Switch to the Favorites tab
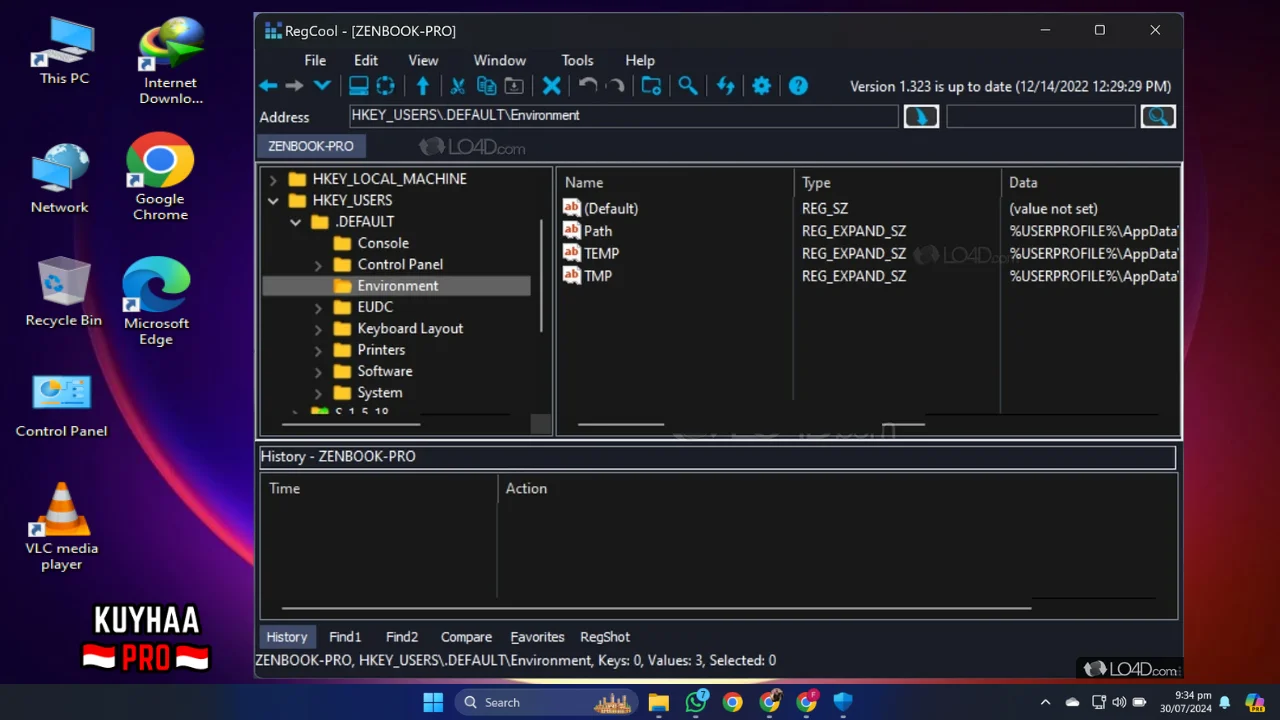Screen dimensions: 1280x720 pos(537,637)
